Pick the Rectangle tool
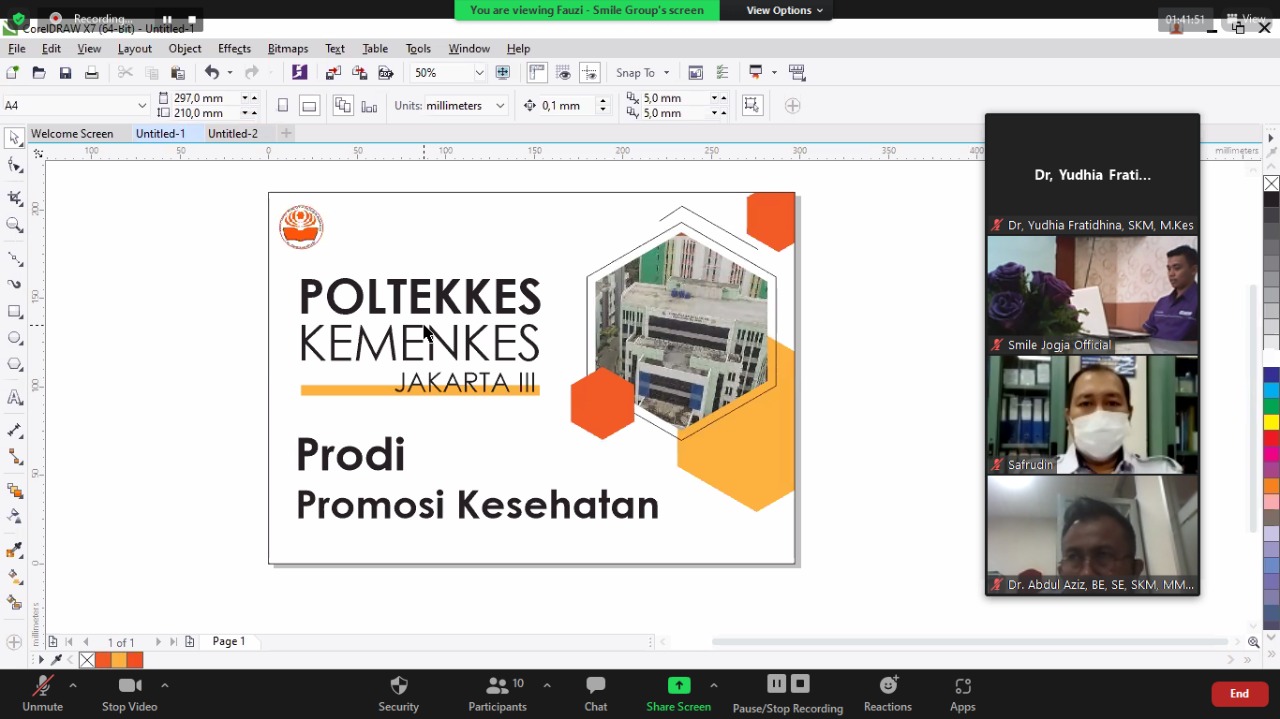The image size is (1280, 719). (14, 312)
